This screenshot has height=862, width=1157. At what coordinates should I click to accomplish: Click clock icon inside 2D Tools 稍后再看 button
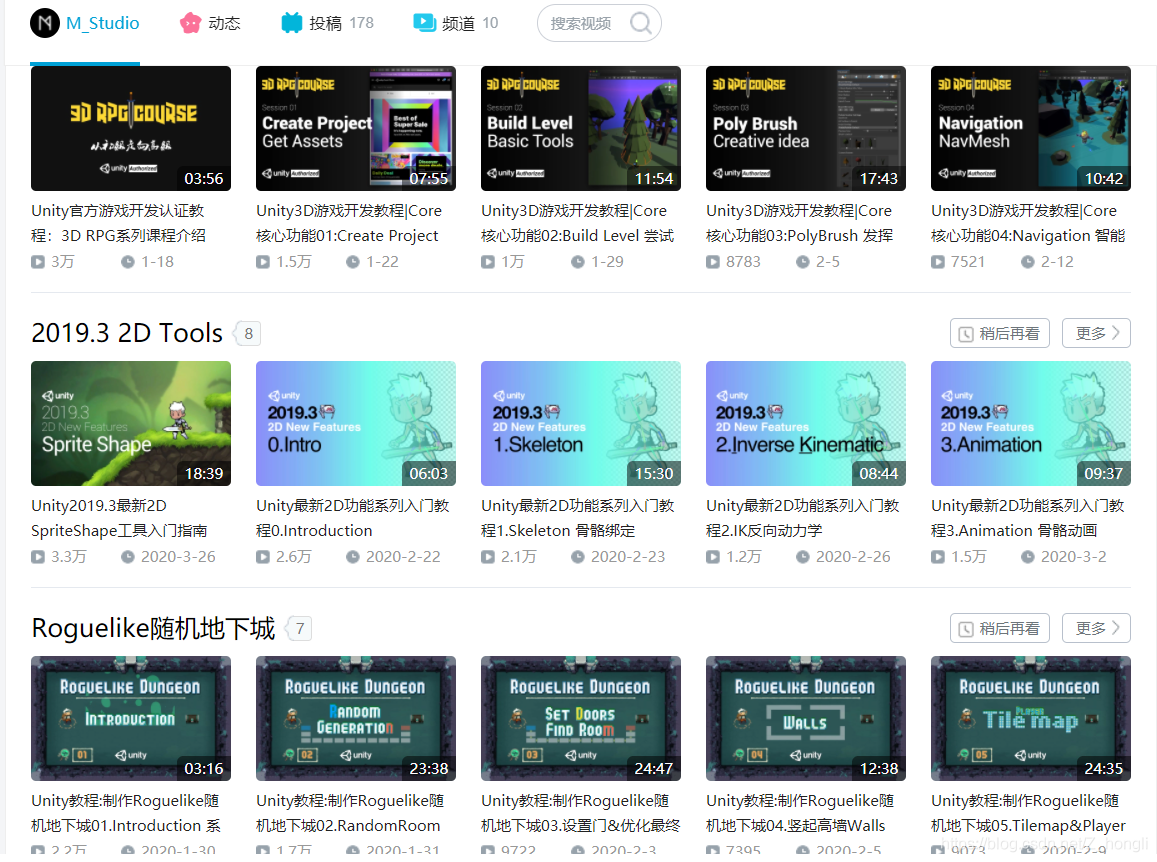coord(966,334)
